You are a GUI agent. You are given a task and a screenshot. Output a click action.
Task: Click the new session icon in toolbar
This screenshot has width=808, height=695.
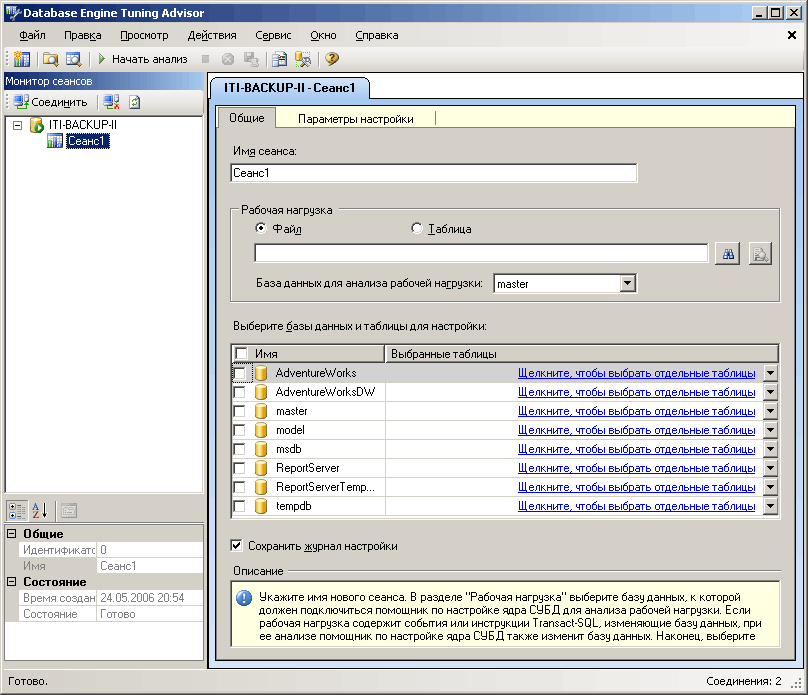click(21, 59)
